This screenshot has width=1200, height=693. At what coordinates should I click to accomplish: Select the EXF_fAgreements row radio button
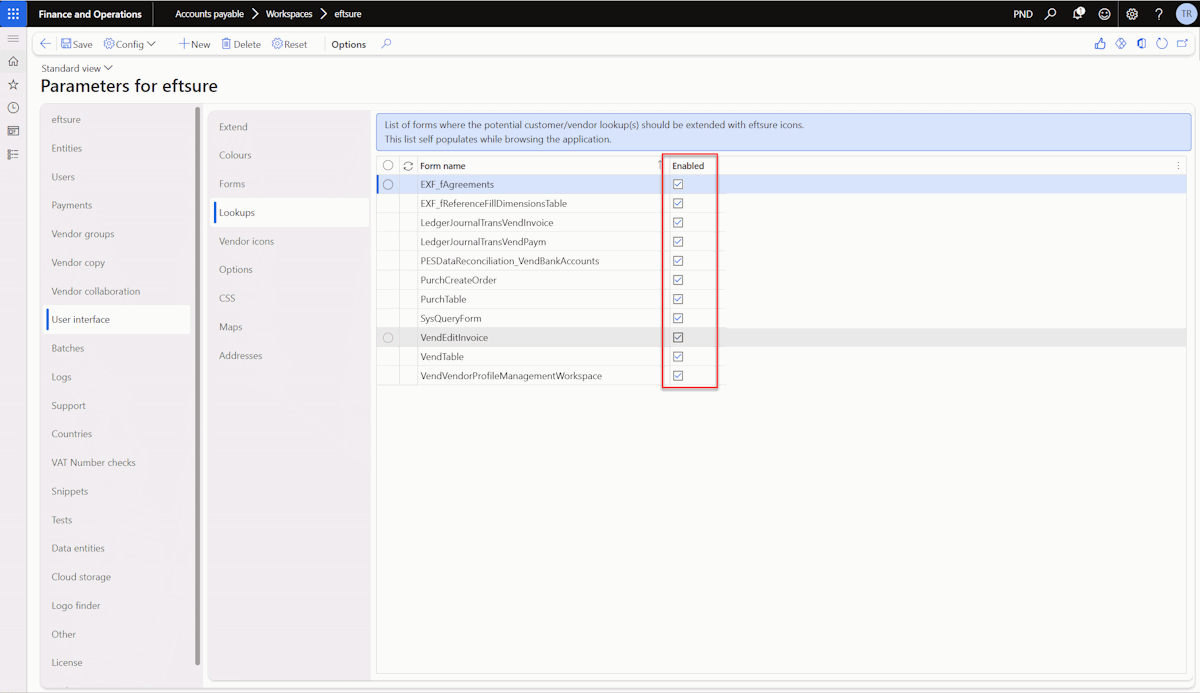pos(388,184)
